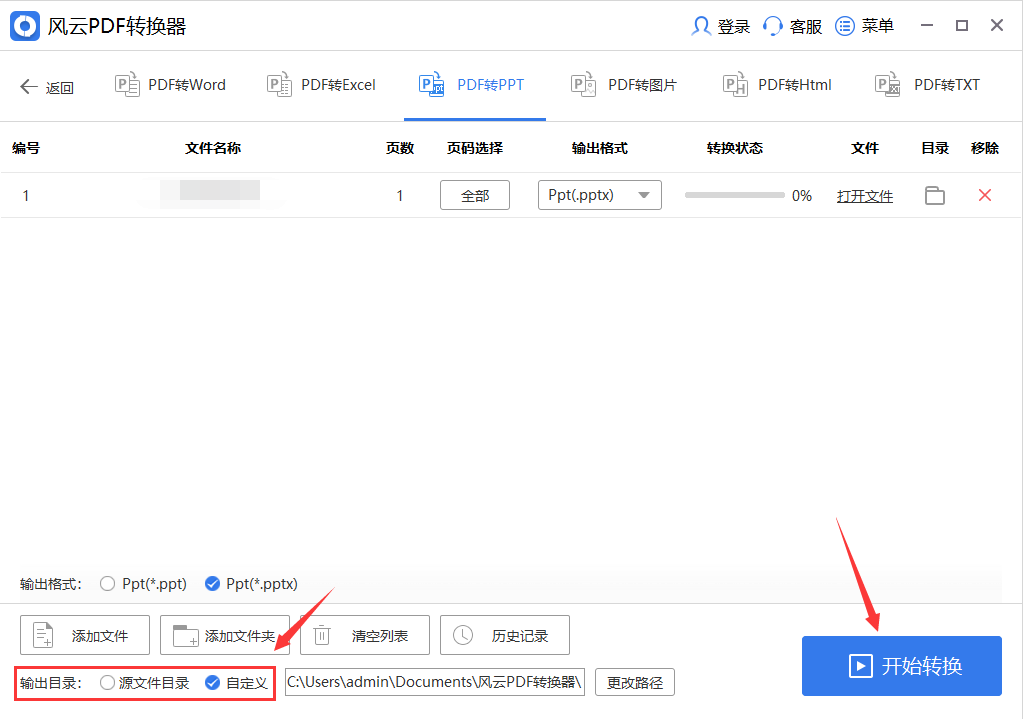Click play icon on 开始转换

861,666
